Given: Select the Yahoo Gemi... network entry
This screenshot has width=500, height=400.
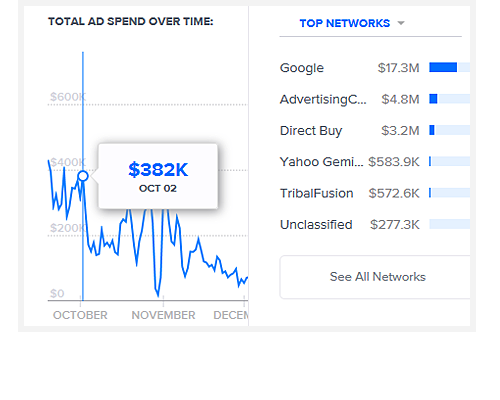Looking at the screenshot, I should [375, 162].
